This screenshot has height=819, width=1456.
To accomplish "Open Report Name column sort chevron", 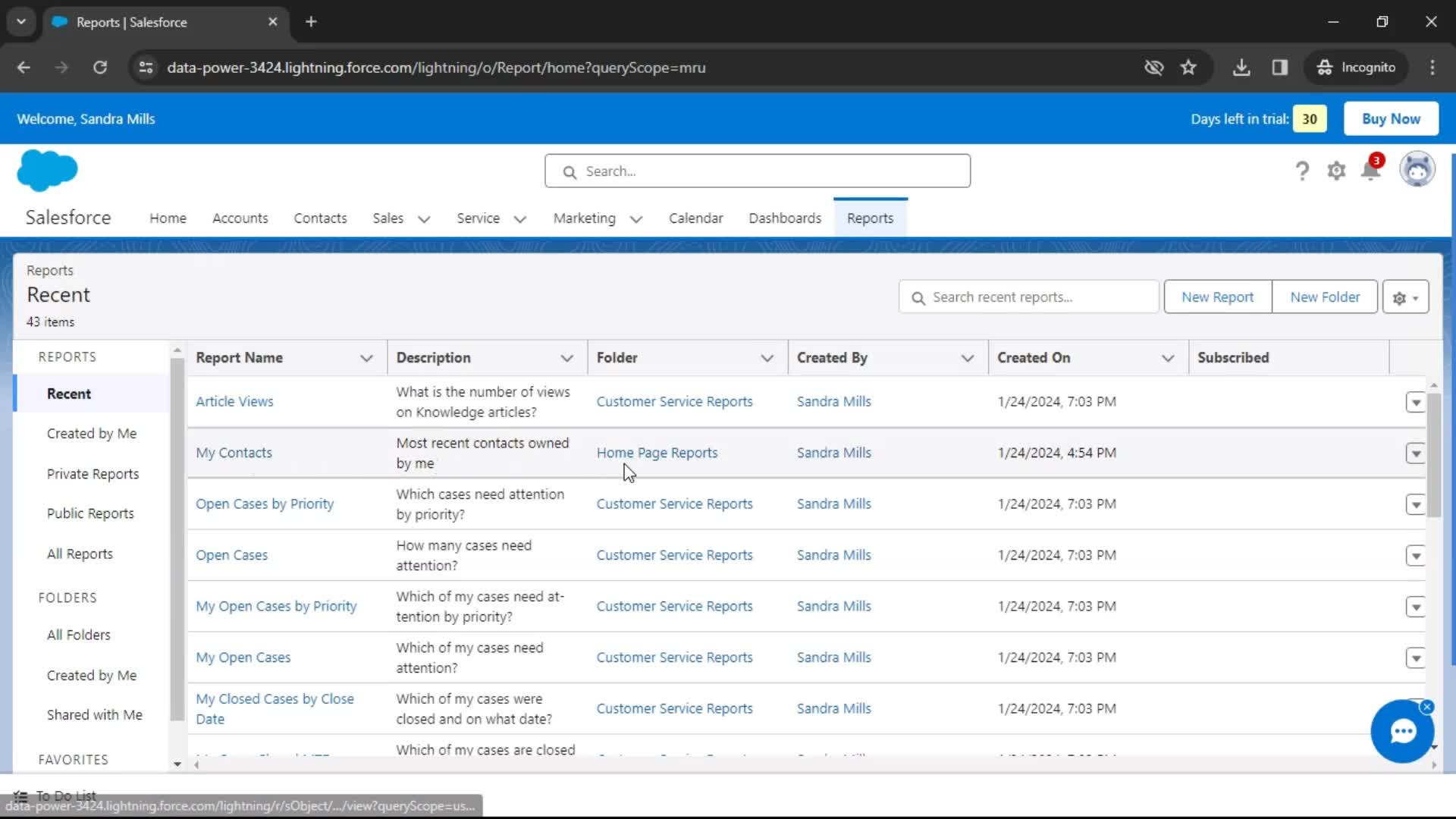I will [x=366, y=358].
